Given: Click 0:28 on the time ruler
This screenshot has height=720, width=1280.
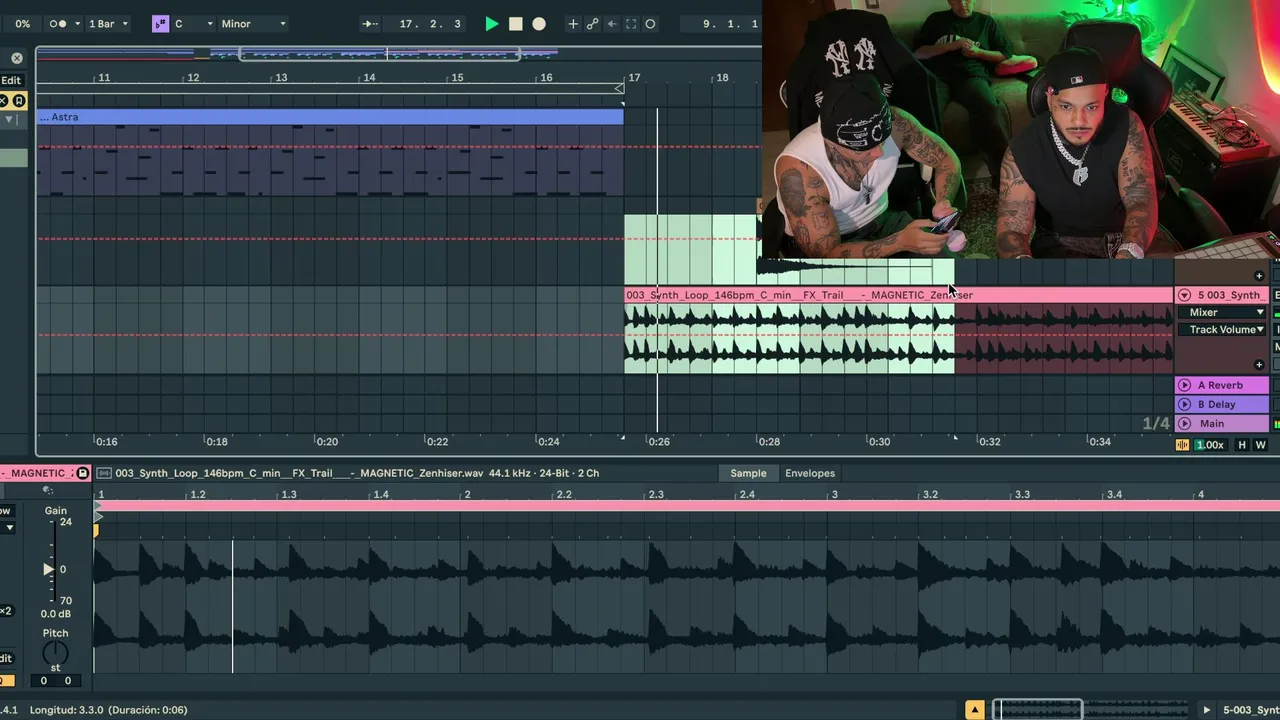Looking at the screenshot, I should [769, 441].
